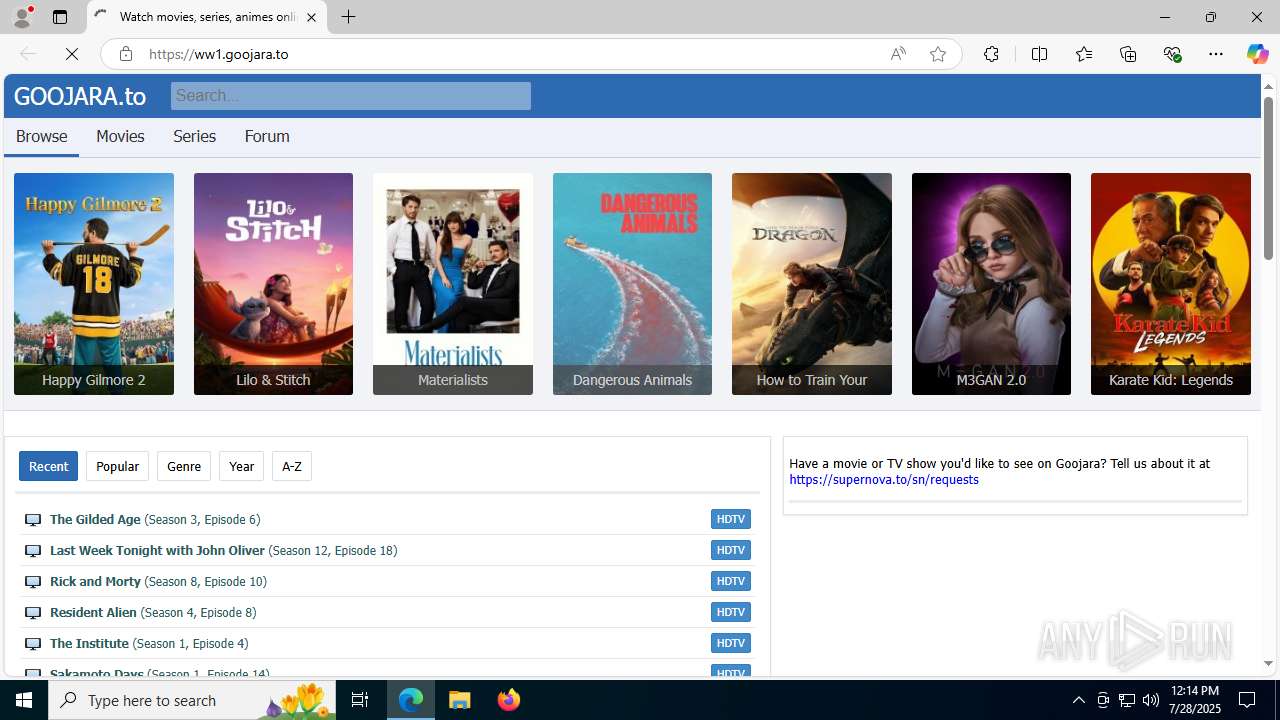
Task: Open the Materialists poster
Action: pyautogui.click(x=453, y=284)
